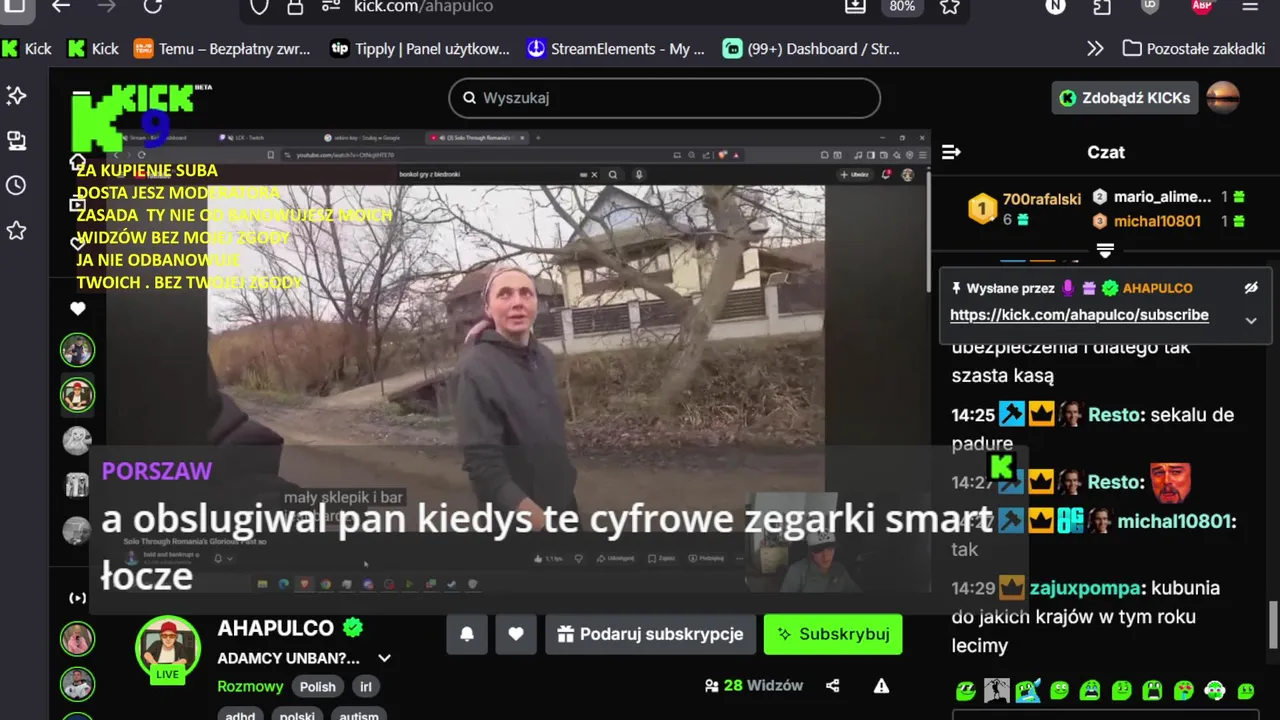The image size is (1280, 720).
Task: Expand the ADAMCY UNBAN stream title chevron
Action: tap(384, 658)
